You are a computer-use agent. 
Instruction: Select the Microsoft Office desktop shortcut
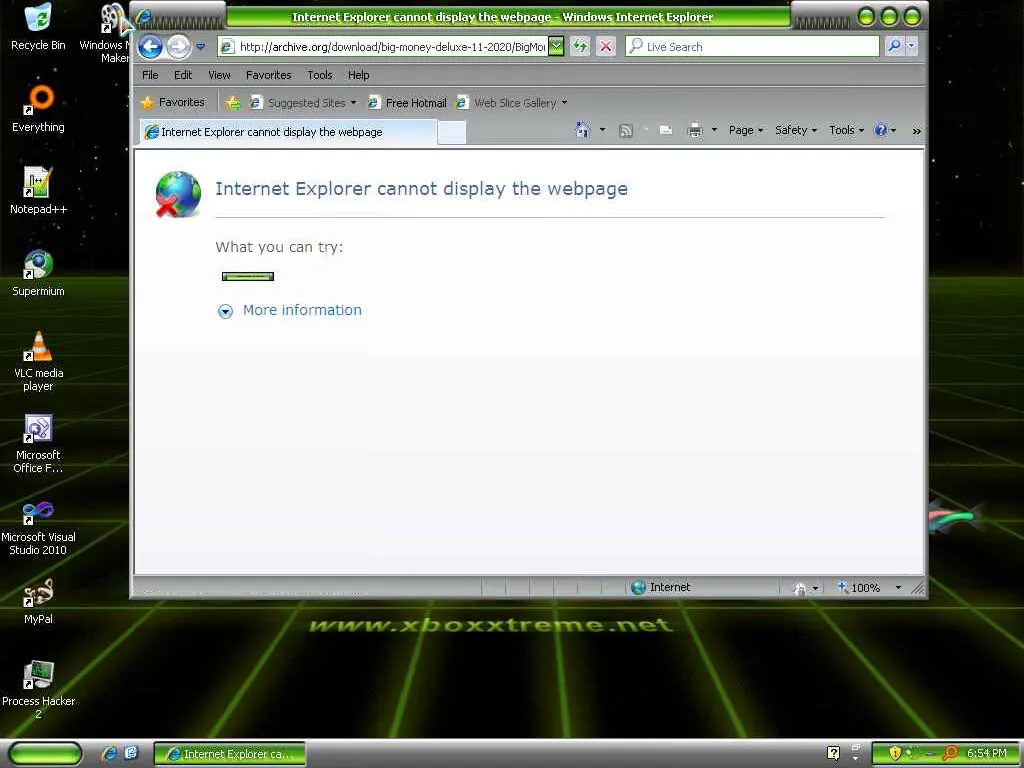[38, 443]
